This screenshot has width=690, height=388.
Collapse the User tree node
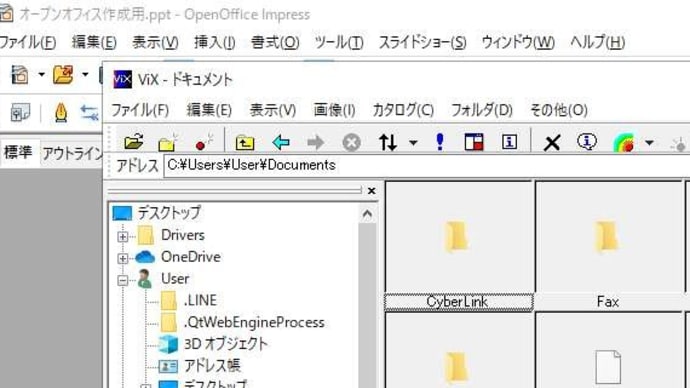(123, 280)
